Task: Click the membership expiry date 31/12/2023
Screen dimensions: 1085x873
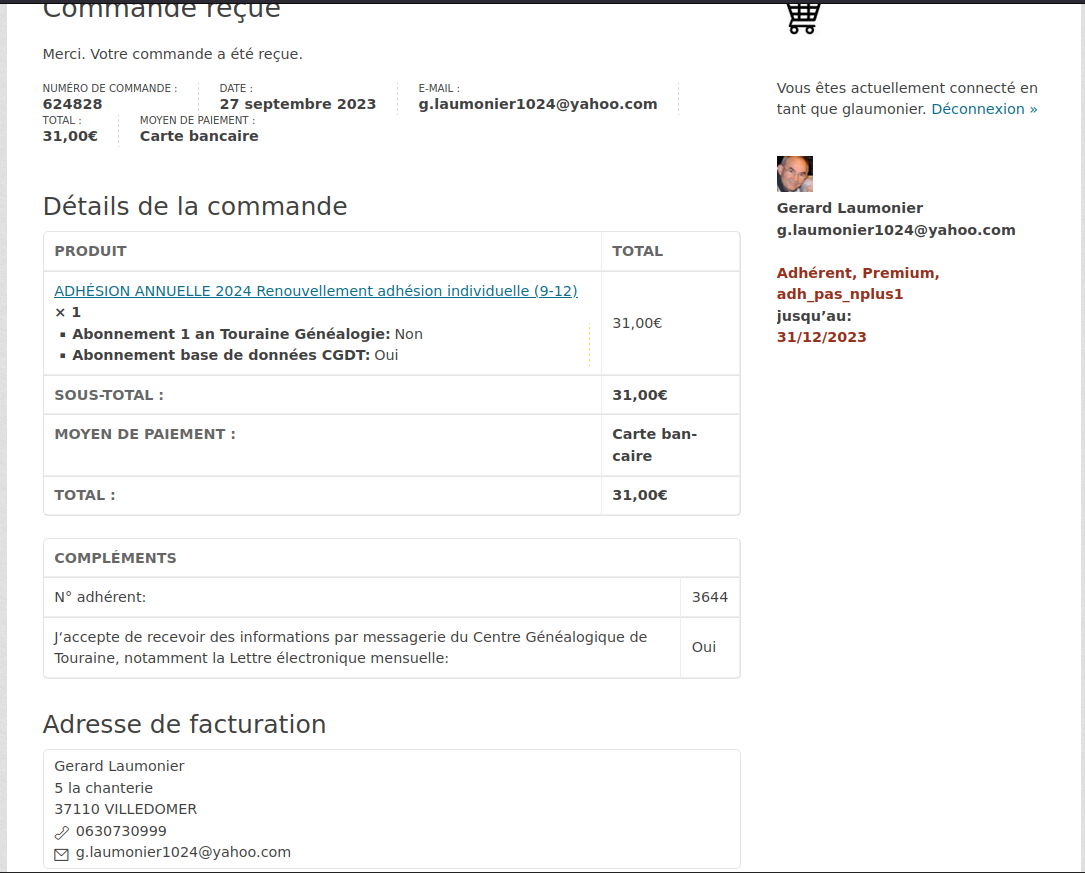Action: tap(821, 337)
